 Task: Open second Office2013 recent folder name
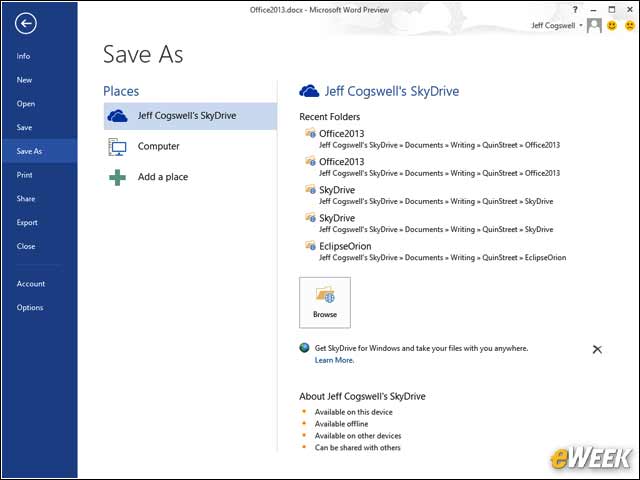click(x=341, y=162)
